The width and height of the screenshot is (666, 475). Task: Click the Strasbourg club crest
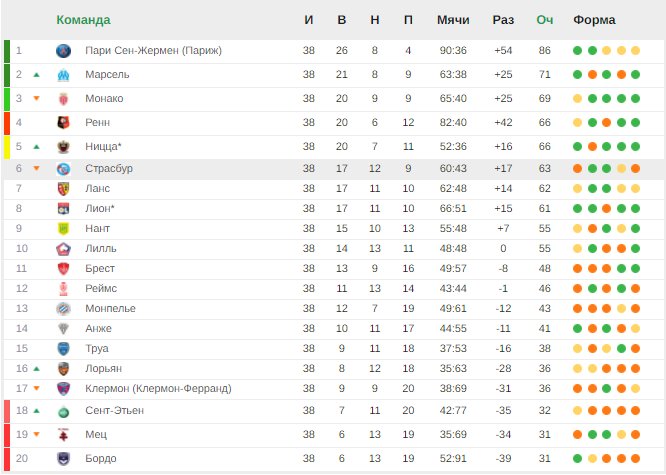64,168
